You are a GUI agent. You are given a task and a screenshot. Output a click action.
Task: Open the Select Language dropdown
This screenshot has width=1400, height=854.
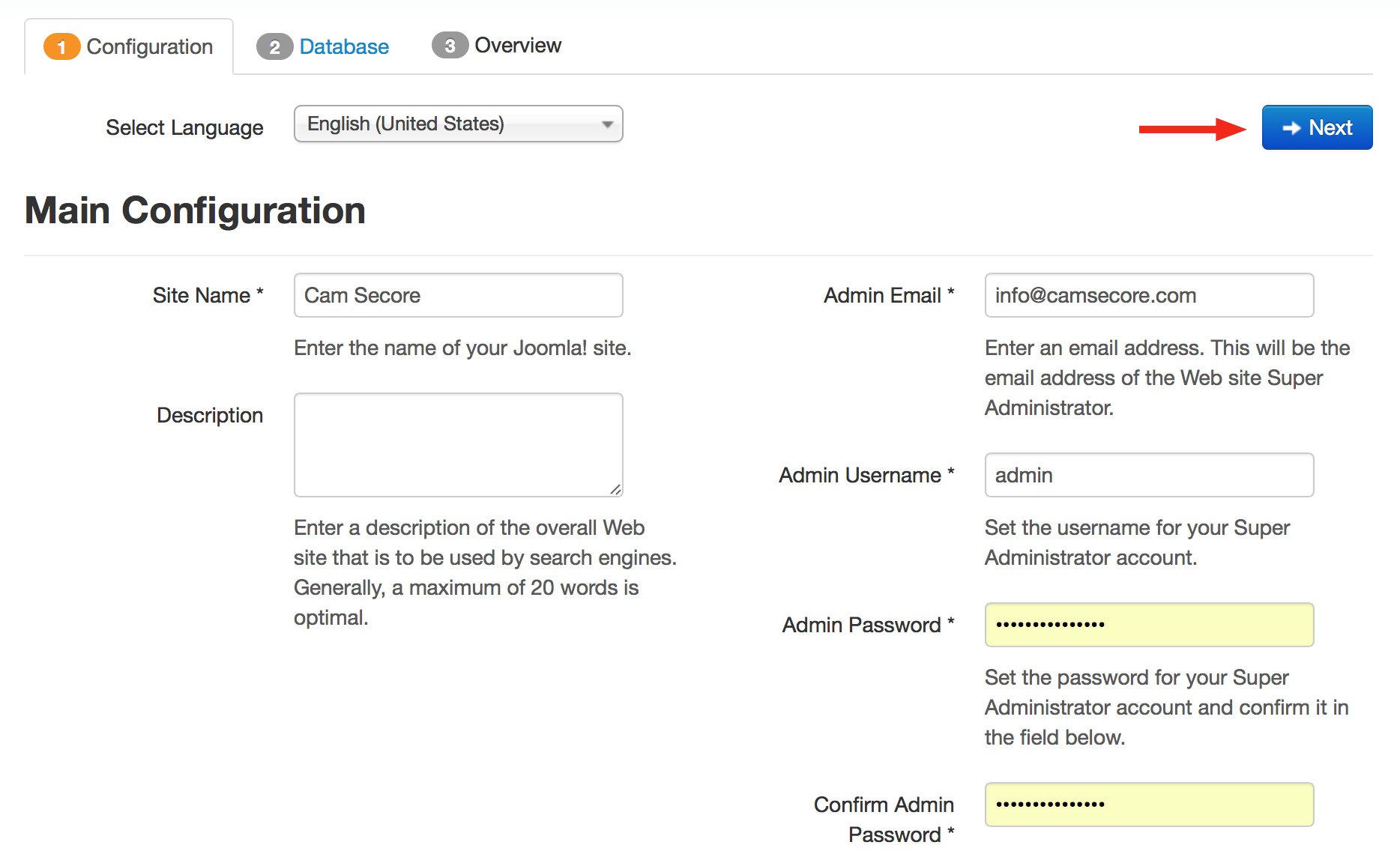pyautogui.click(x=458, y=124)
